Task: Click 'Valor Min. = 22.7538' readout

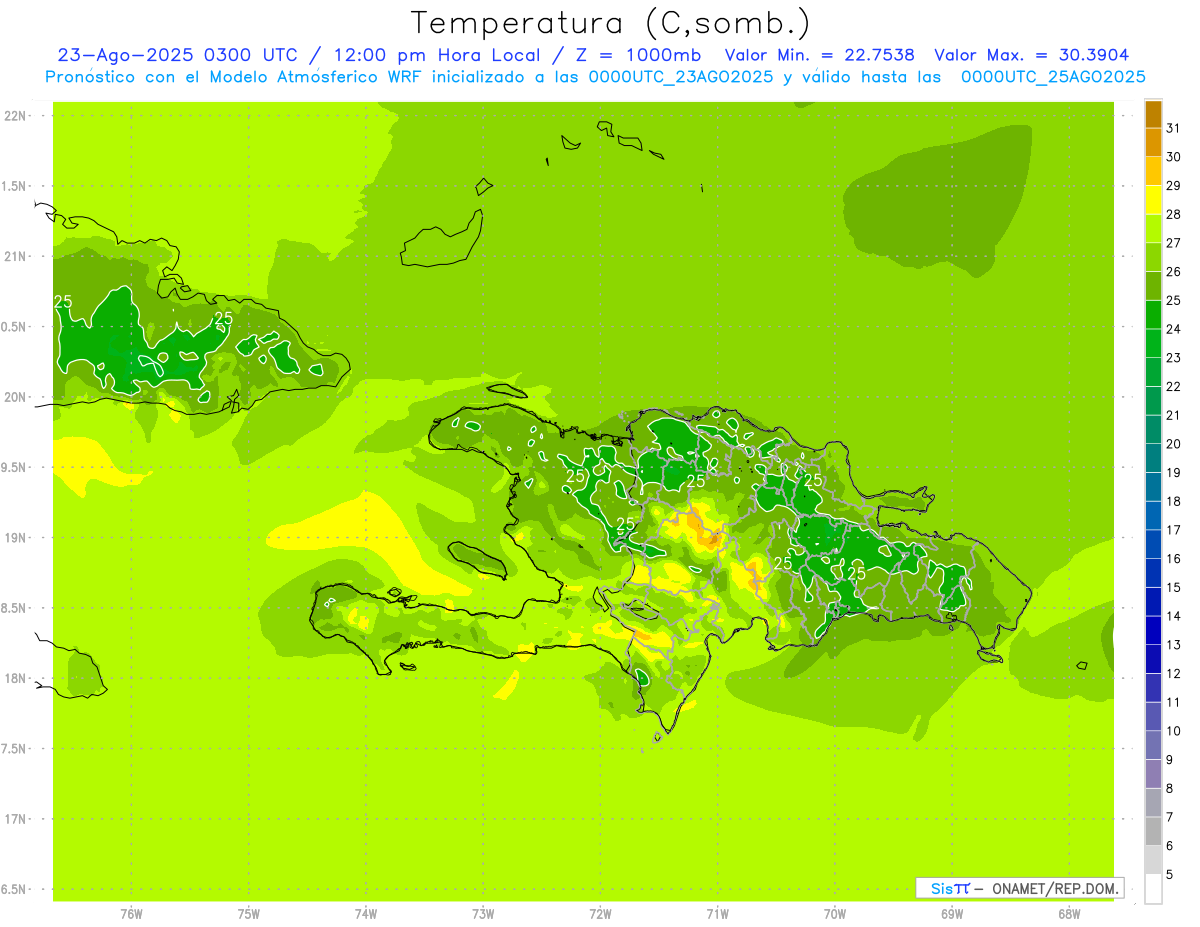Action: [x=819, y=55]
